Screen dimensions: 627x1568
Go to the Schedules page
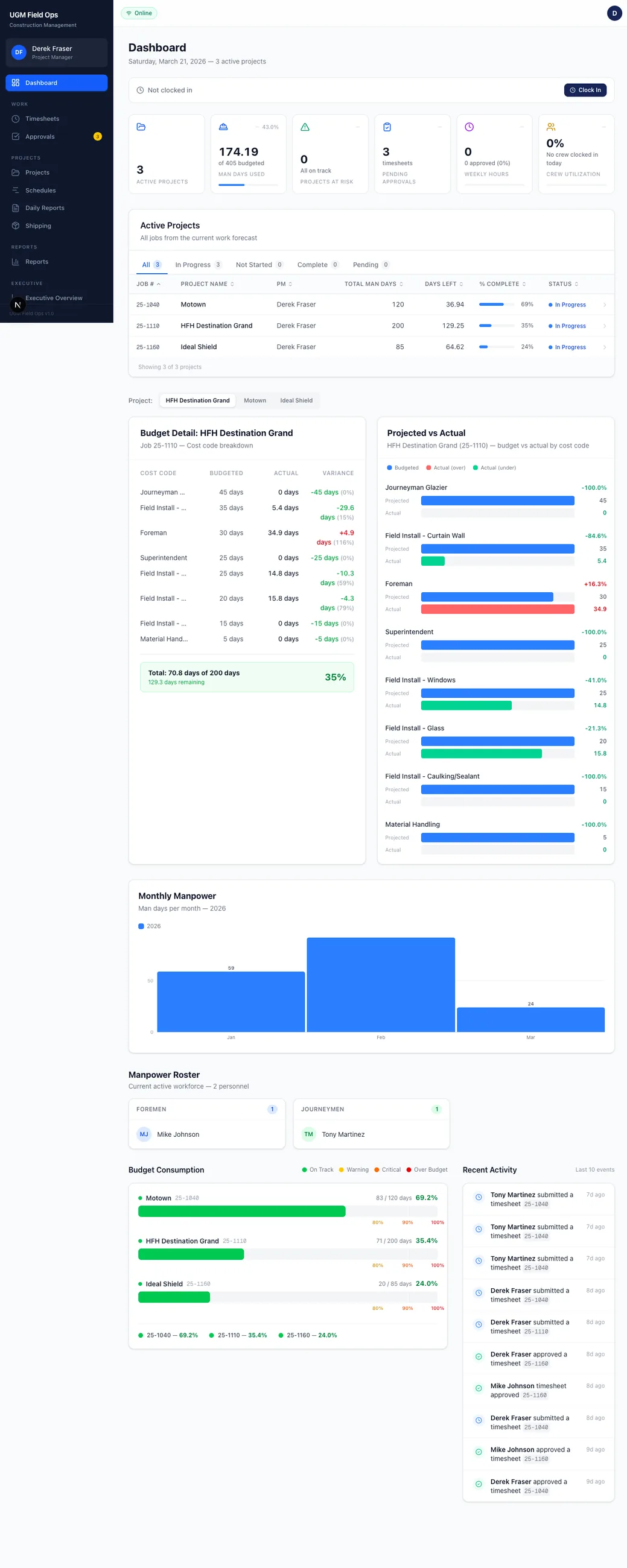(x=56, y=191)
